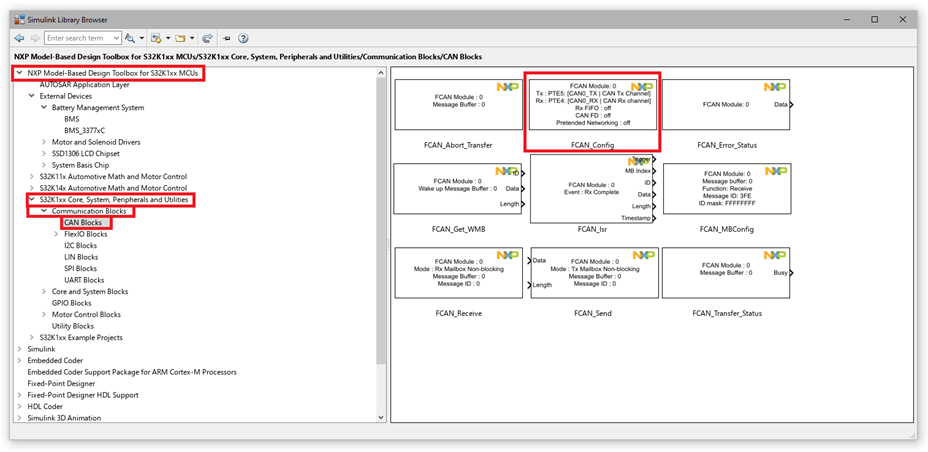This screenshot has height=452, width=928.
Task: Expand SSD1306 LCD Chipset node
Action: (44, 154)
